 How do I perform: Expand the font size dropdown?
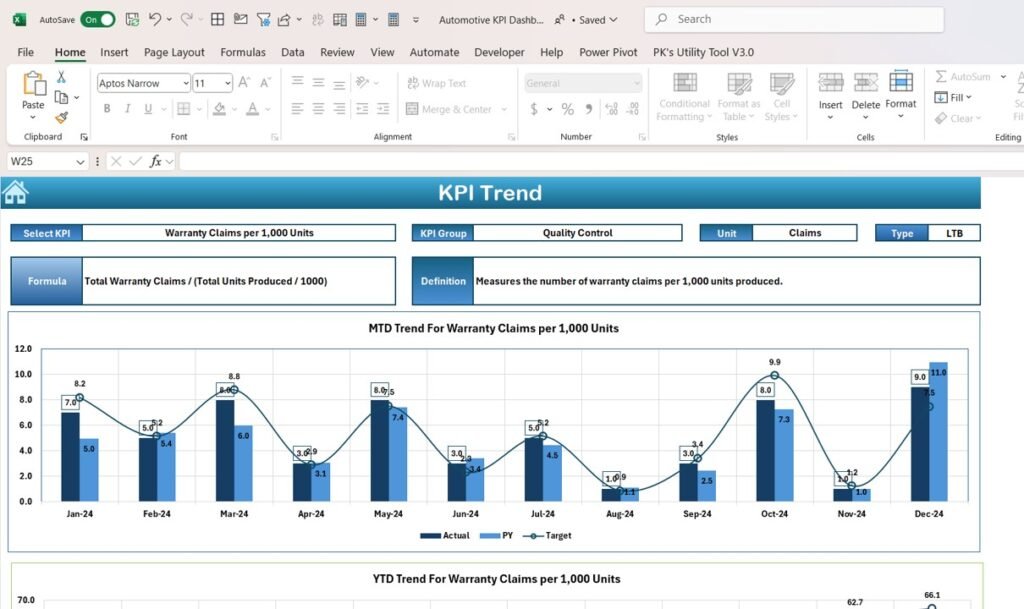(227, 84)
